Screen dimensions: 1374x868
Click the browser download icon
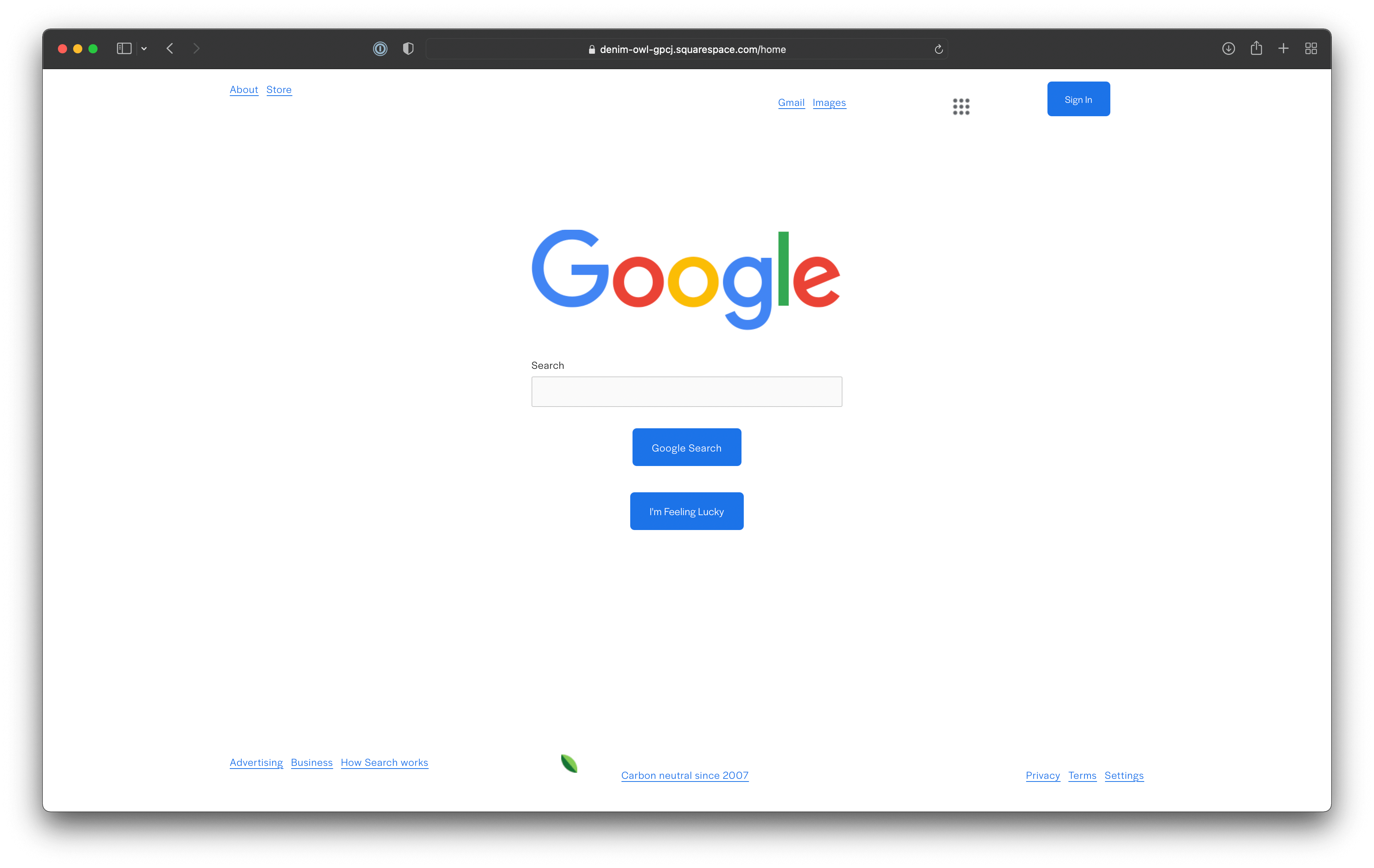pos(1229,48)
